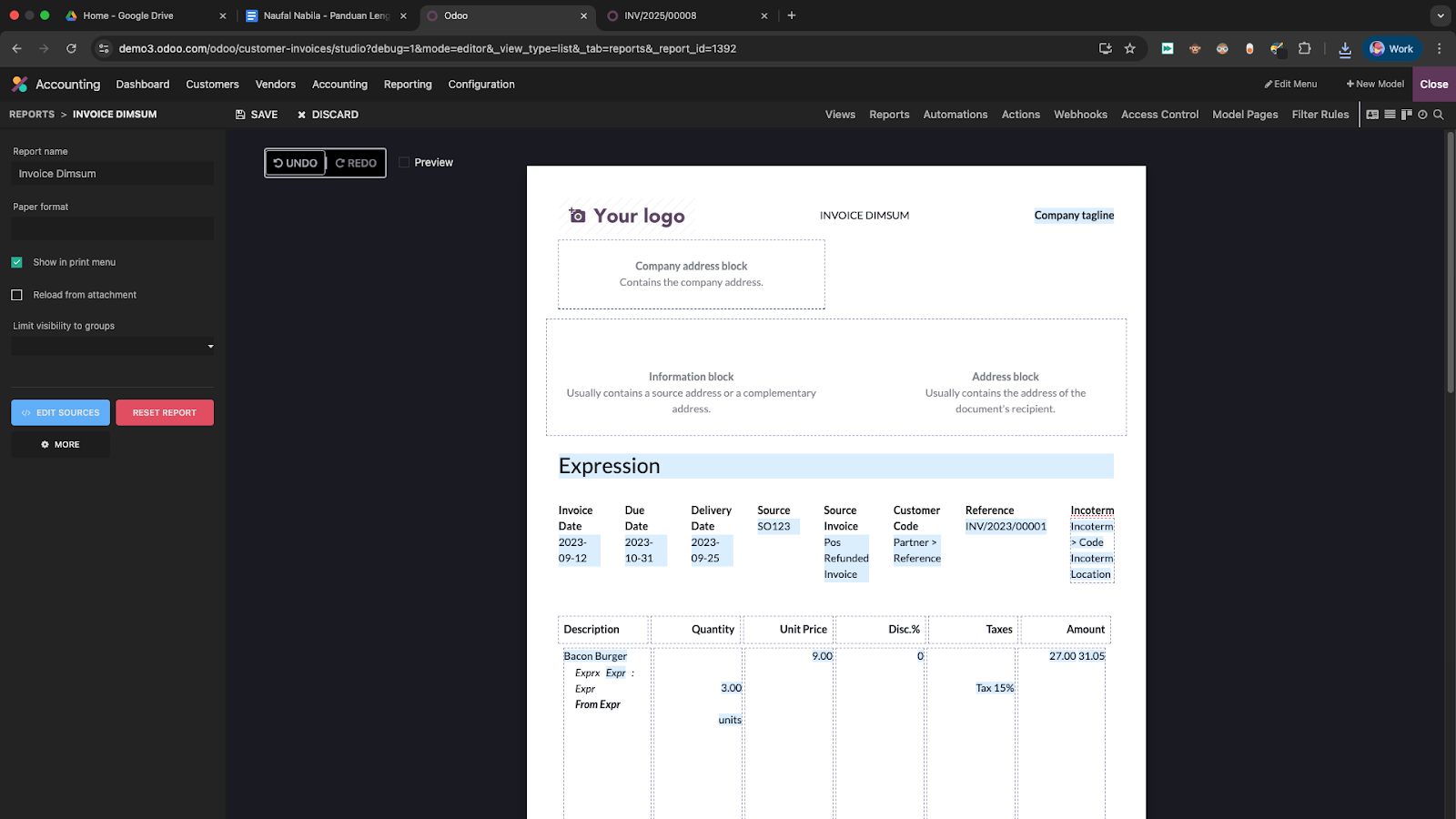This screenshot has height=819, width=1456.
Task: Open the Paper format selector
Action: point(113,228)
